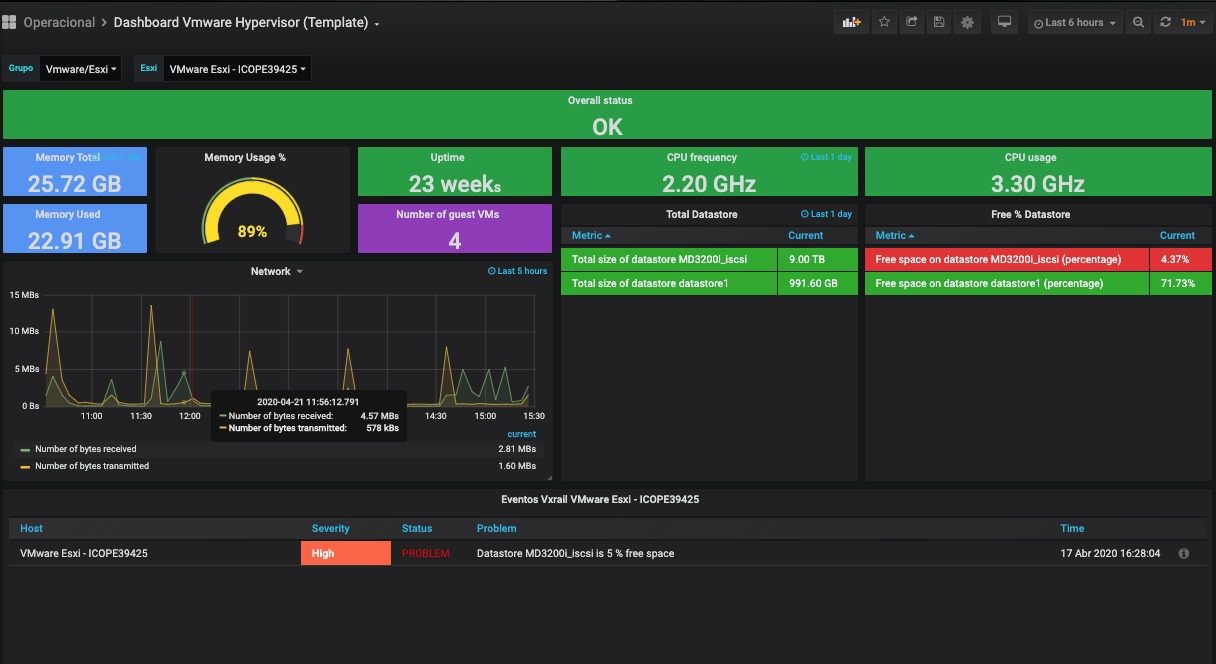
Task: Click the info icon in event row
Action: coord(1184,553)
